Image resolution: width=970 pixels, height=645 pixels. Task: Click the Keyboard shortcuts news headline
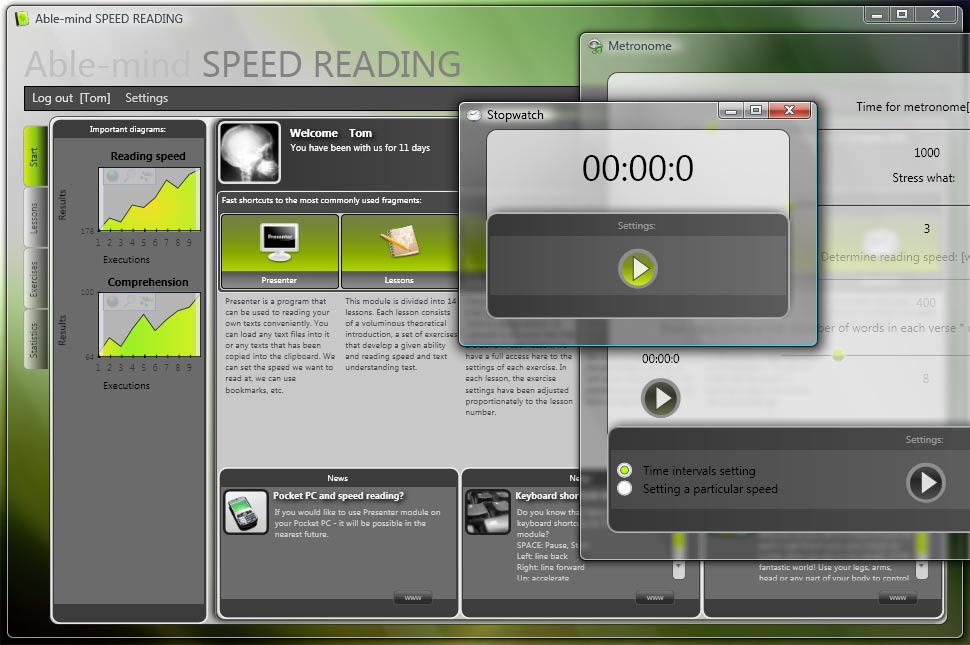(547, 496)
